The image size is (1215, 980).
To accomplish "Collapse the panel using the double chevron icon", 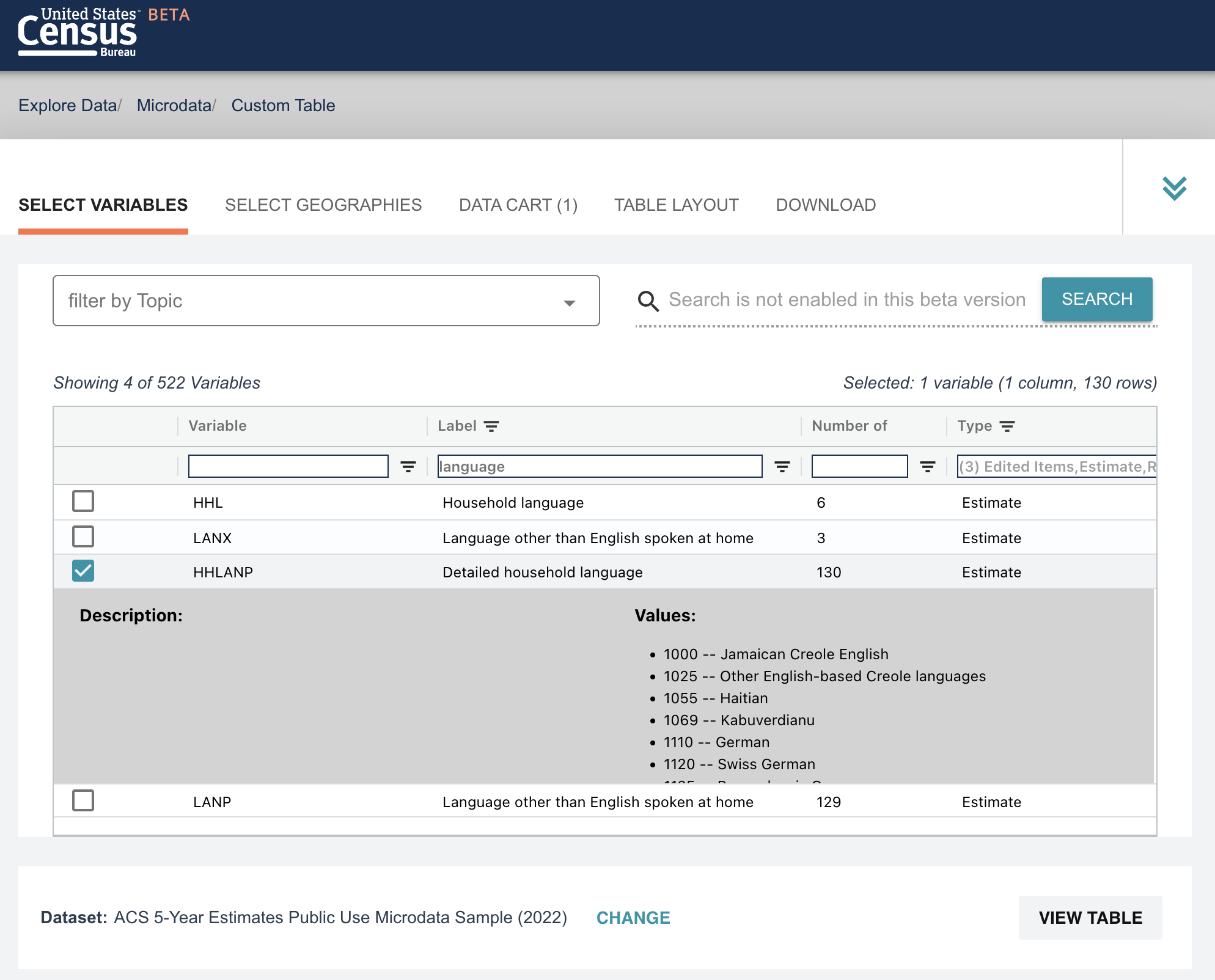I will (1175, 188).
